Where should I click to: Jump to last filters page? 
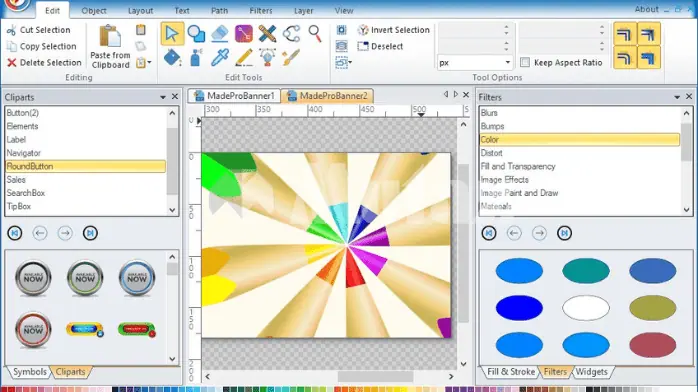tap(564, 233)
